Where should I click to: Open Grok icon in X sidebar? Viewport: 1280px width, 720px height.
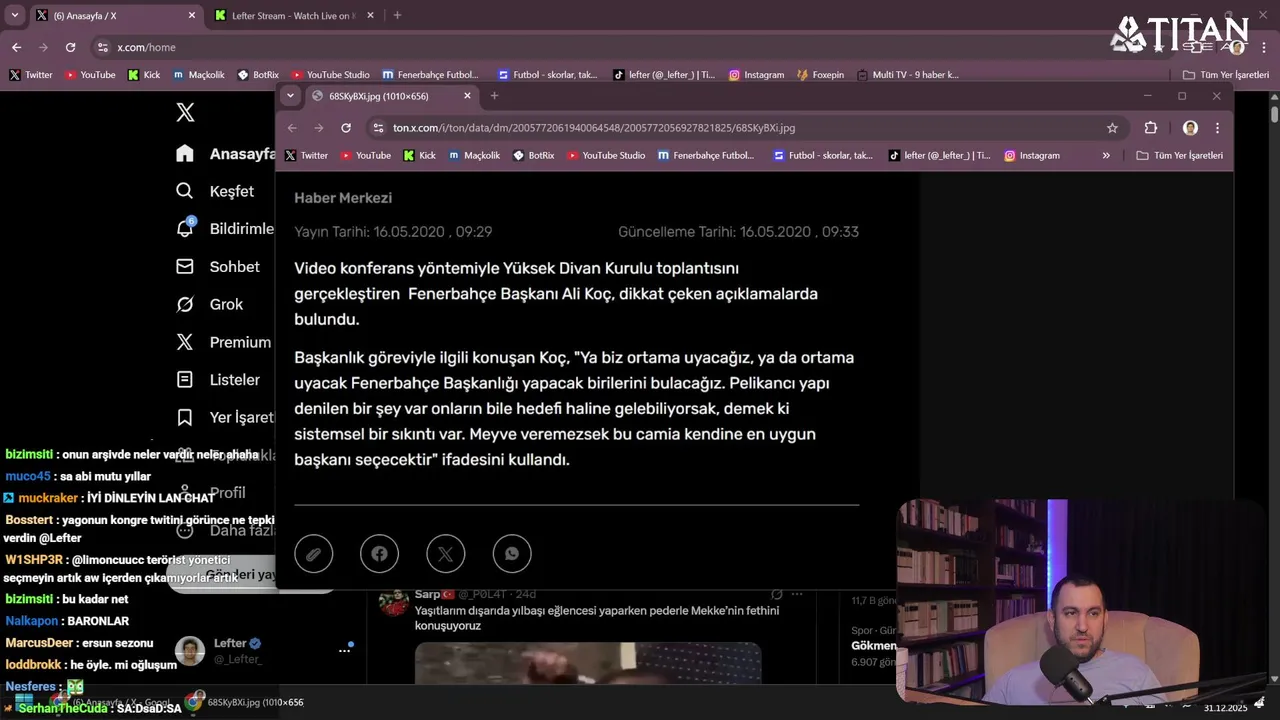[x=185, y=304]
